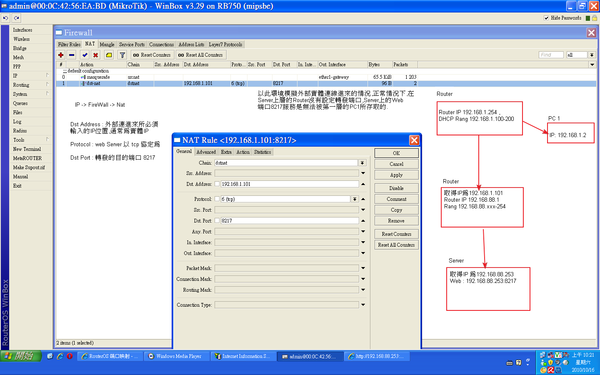This screenshot has width=600, height=375.
Task: Click the Undo arrow in the WinBox toolbar
Action: [x=5, y=18]
